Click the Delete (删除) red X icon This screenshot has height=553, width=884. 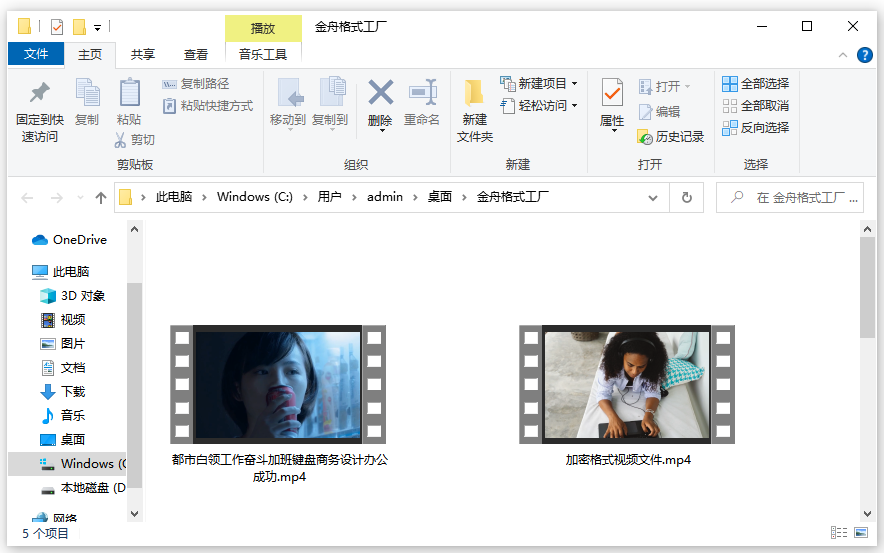click(381, 92)
